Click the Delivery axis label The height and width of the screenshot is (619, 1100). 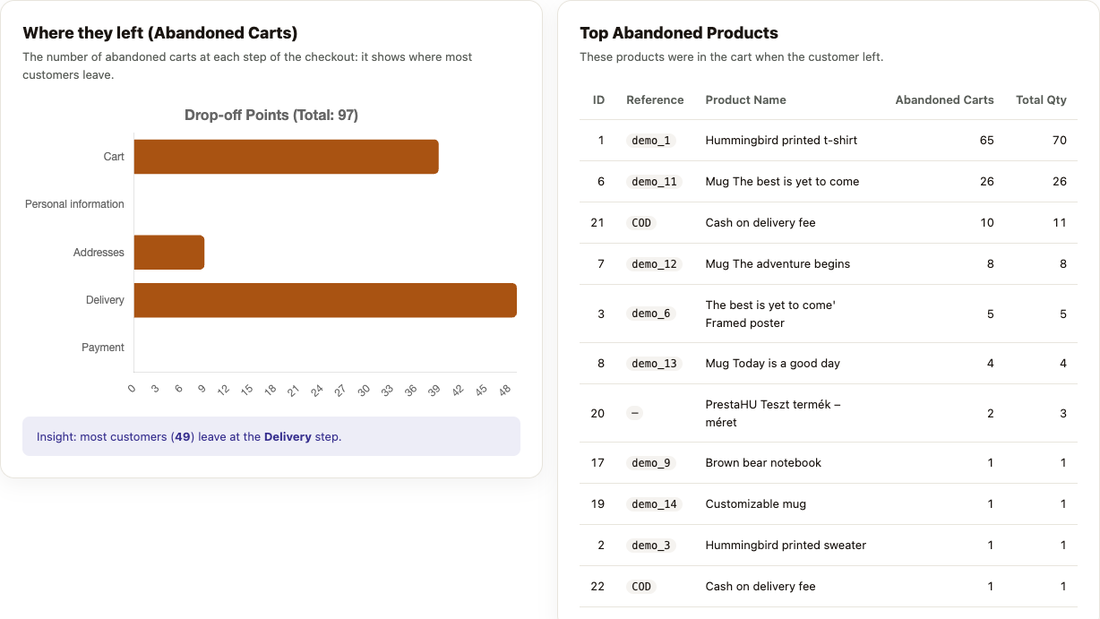pyautogui.click(x=105, y=300)
